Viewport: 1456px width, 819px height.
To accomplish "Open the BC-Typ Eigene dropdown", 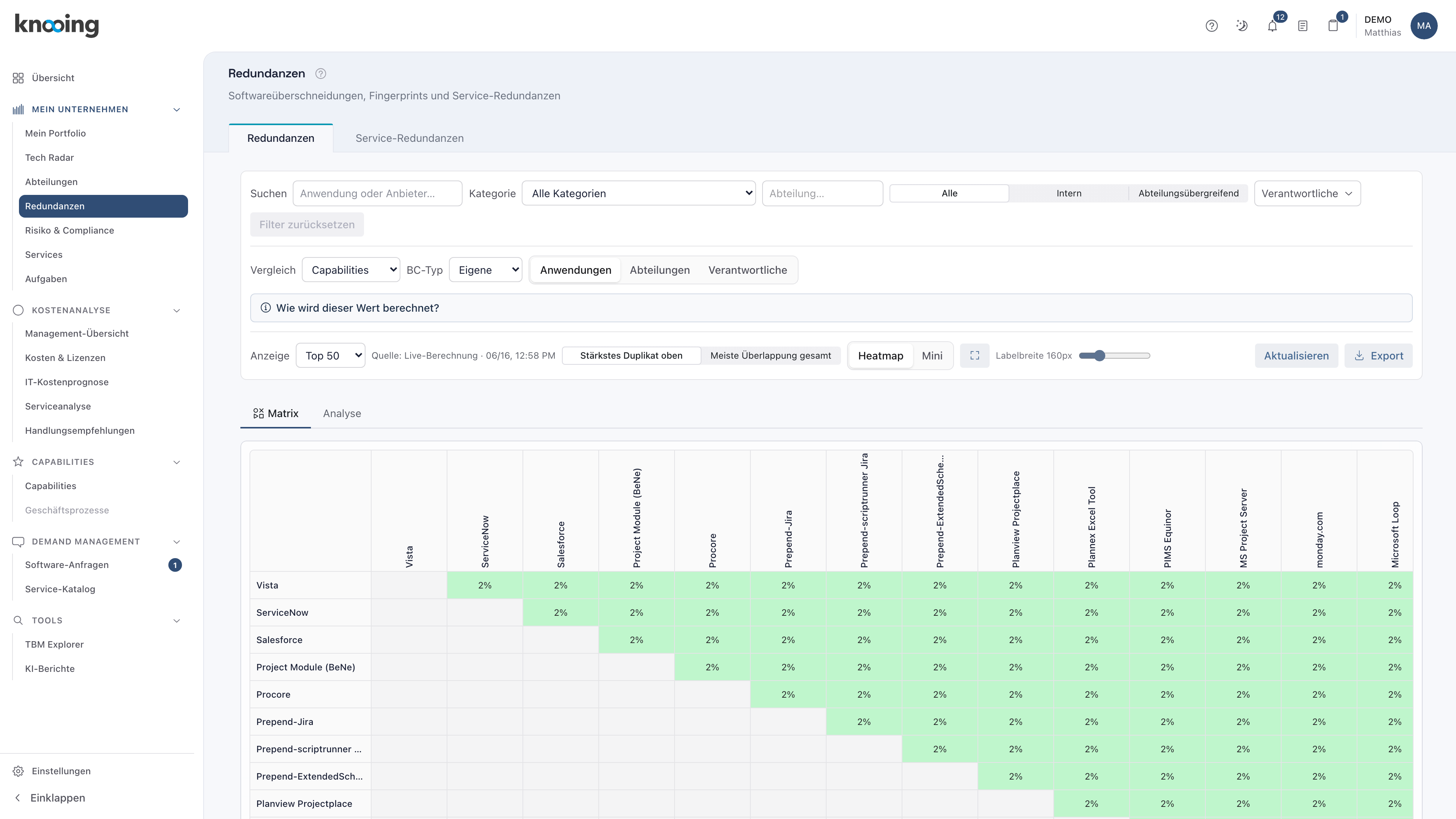I will pyautogui.click(x=485, y=270).
